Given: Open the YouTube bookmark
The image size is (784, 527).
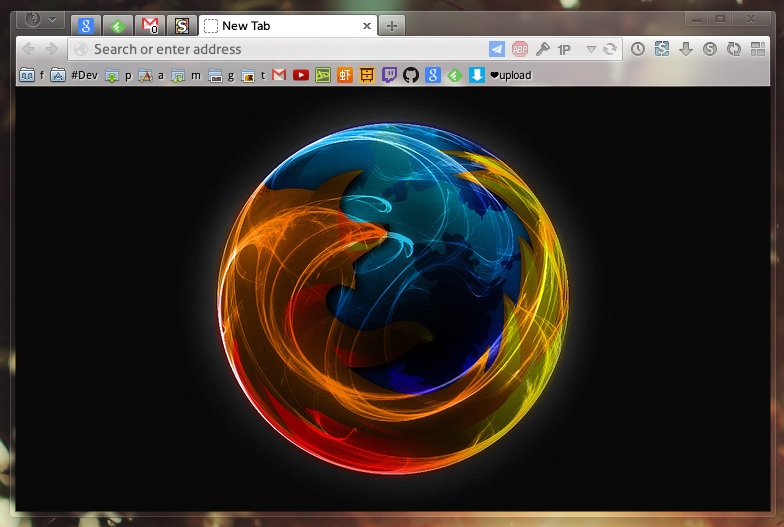Looking at the screenshot, I should 301,76.
